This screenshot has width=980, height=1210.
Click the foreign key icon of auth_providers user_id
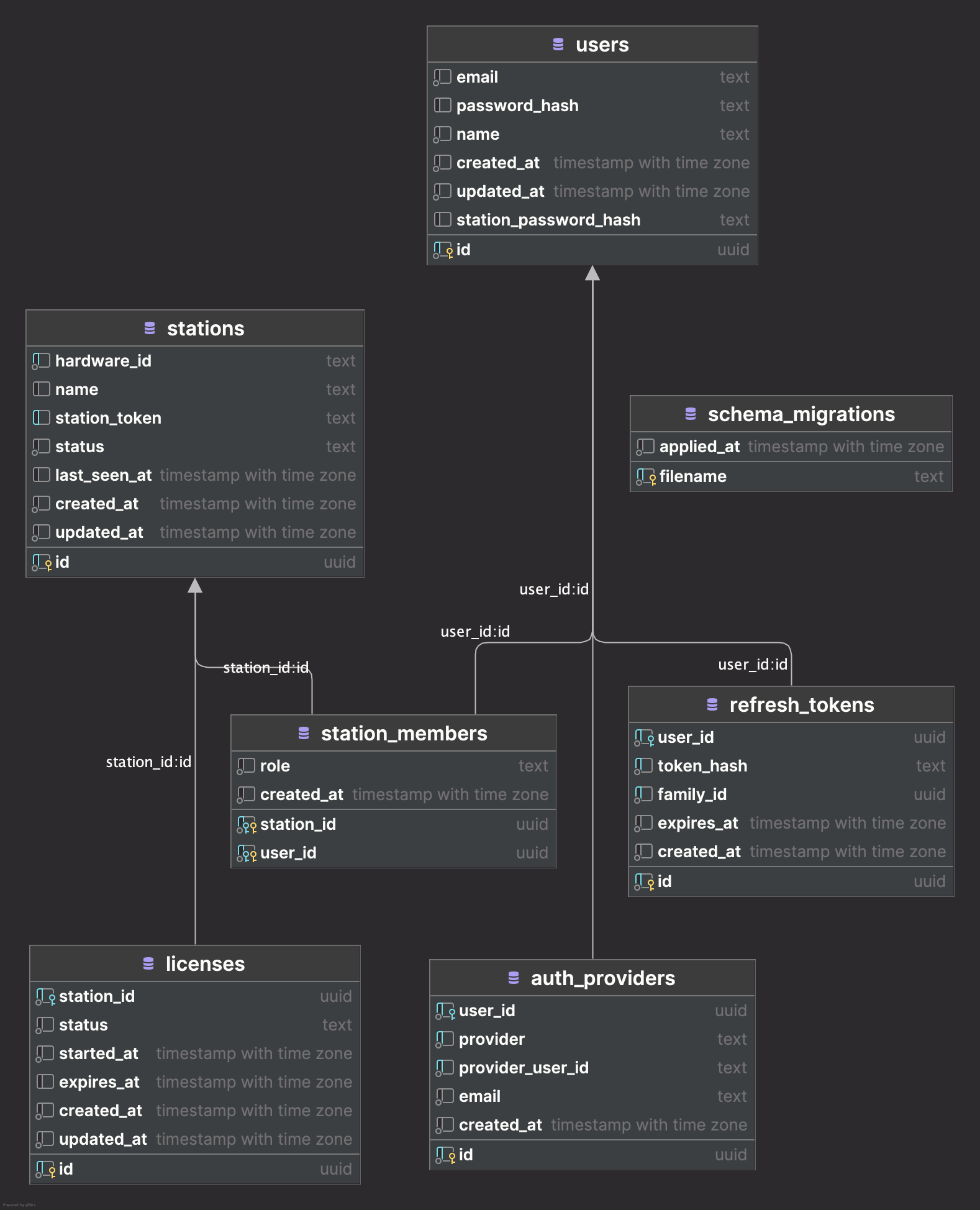click(446, 1011)
